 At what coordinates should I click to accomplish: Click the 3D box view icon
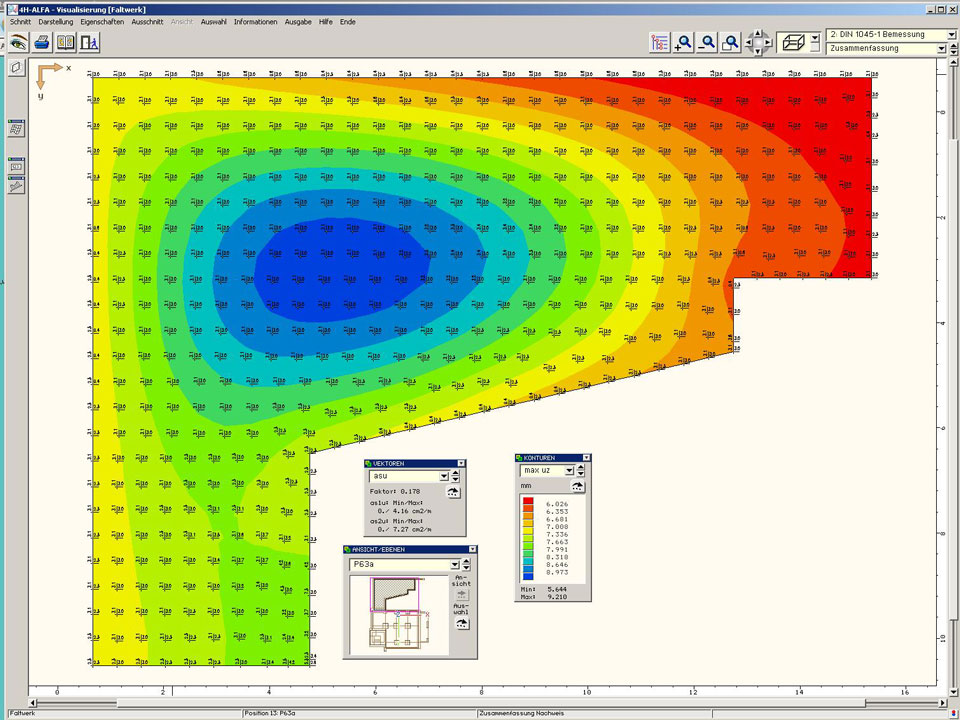tap(793, 42)
